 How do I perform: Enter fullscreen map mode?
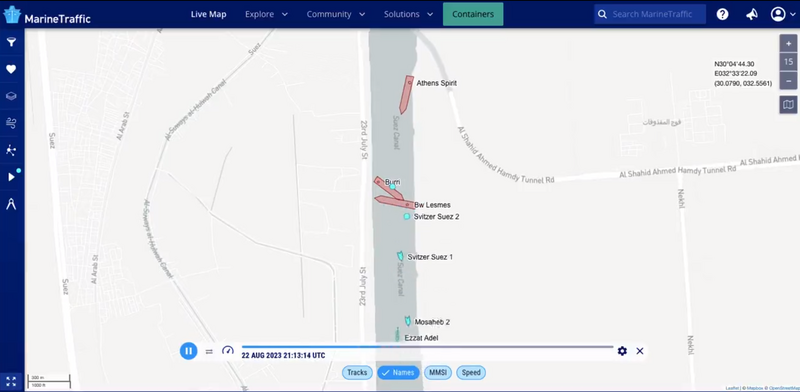point(11,381)
